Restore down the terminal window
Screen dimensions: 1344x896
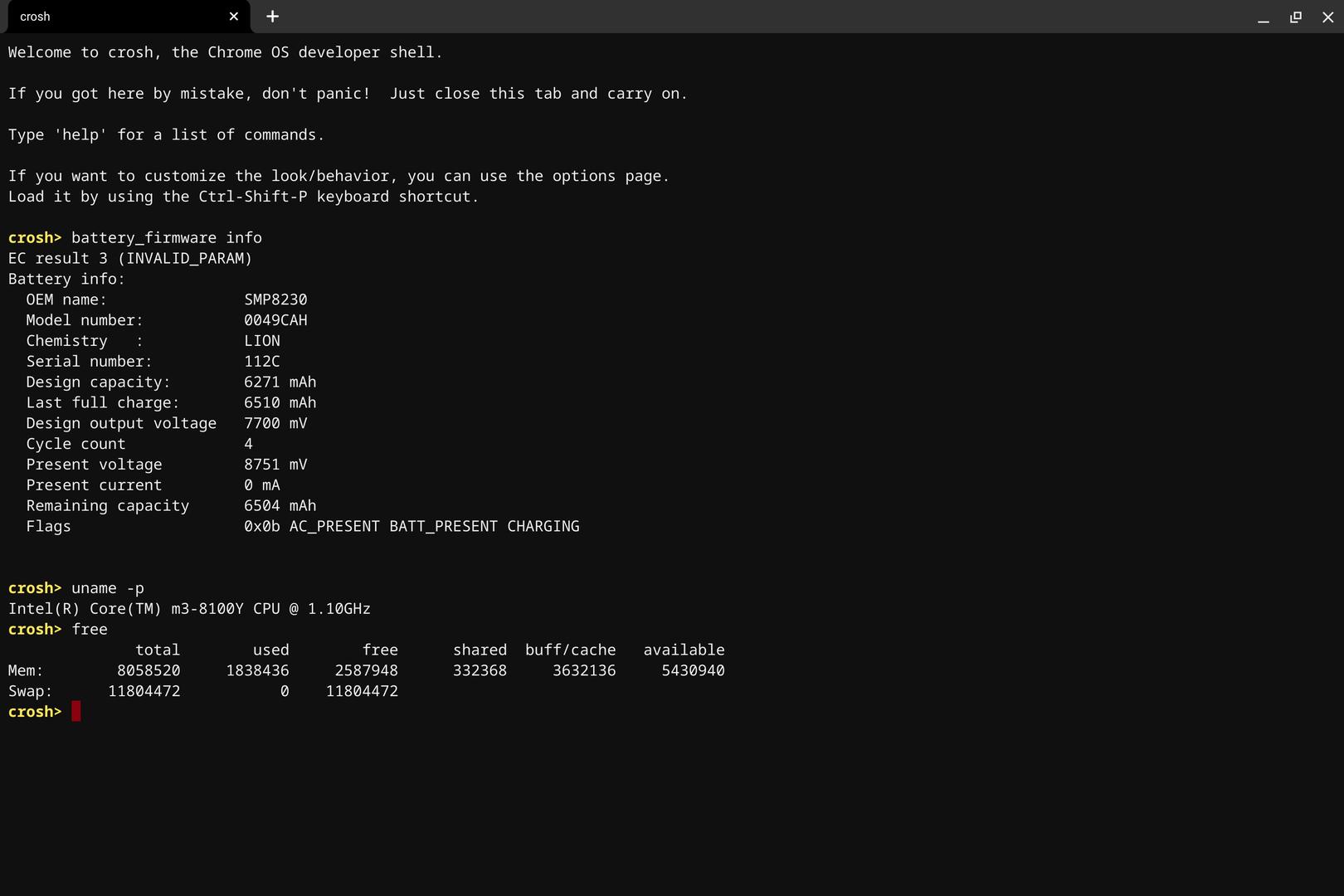tap(1295, 17)
